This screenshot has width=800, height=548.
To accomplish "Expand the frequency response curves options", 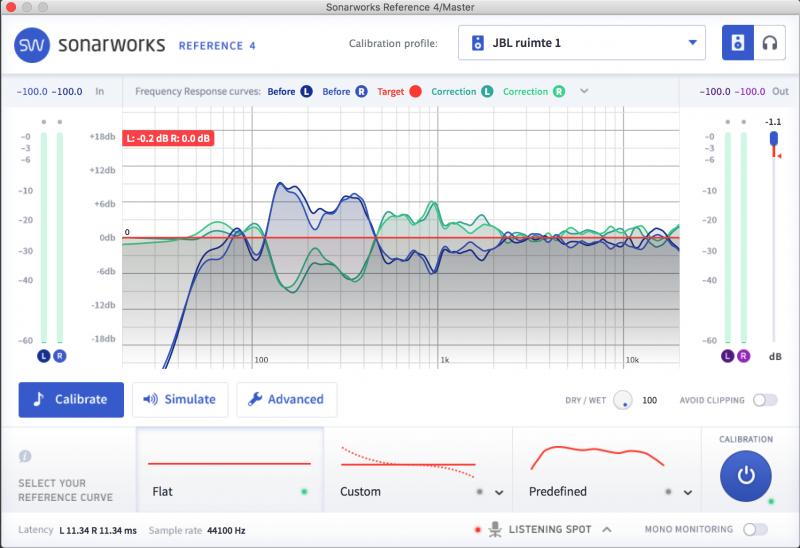I will click(584, 91).
